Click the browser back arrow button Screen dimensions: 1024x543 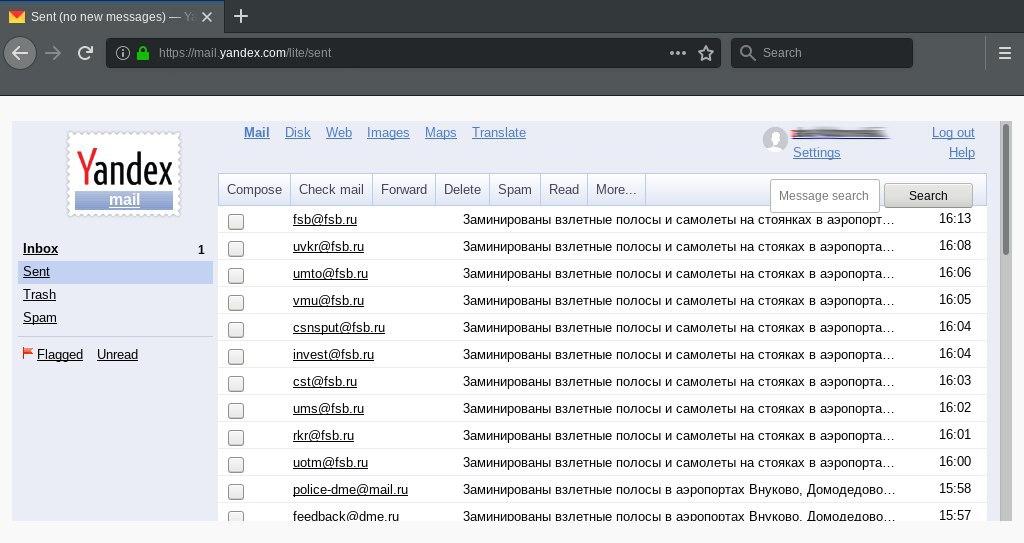pos(21,53)
